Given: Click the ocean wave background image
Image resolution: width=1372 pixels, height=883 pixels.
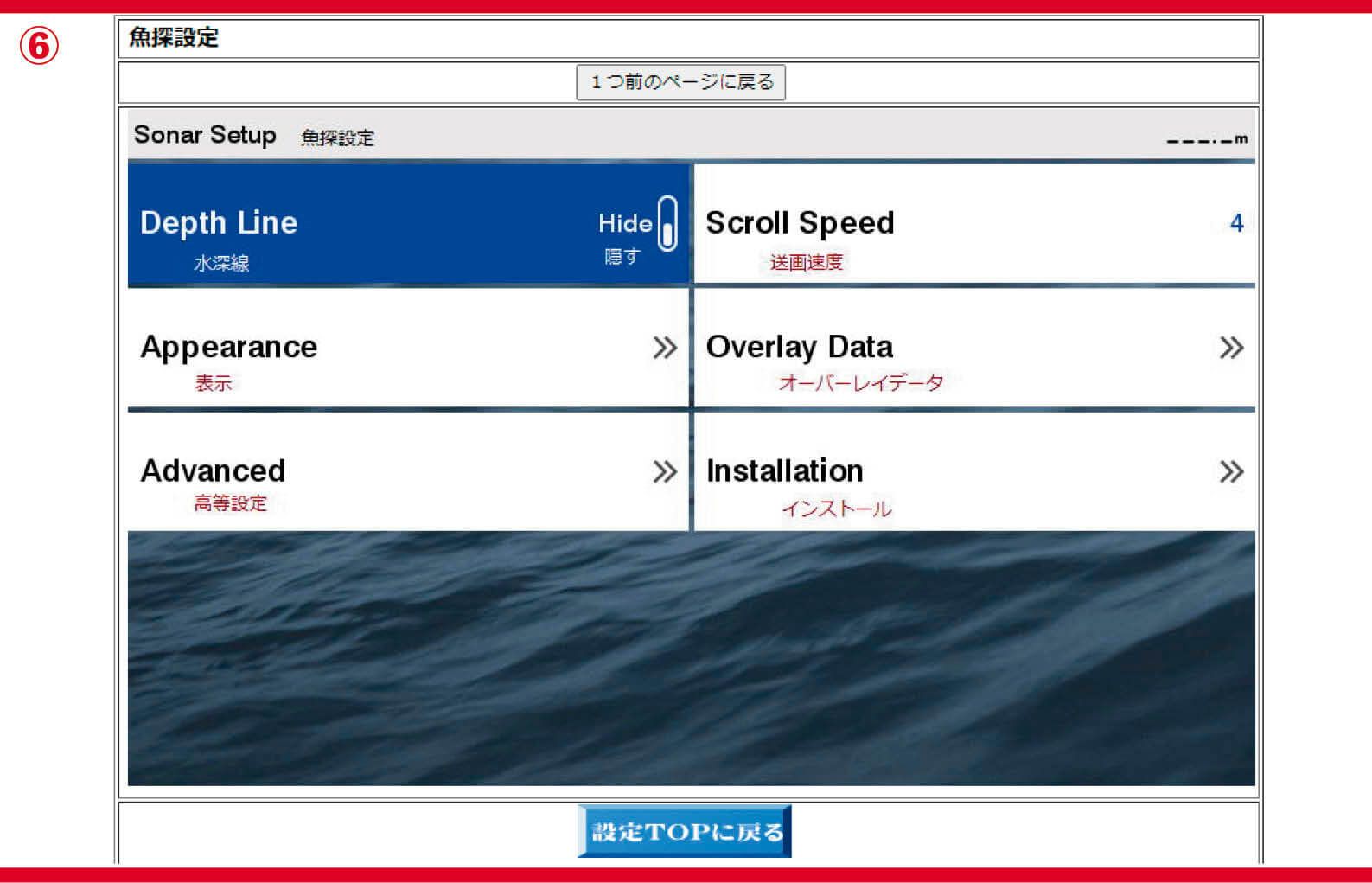Looking at the screenshot, I should (691, 658).
